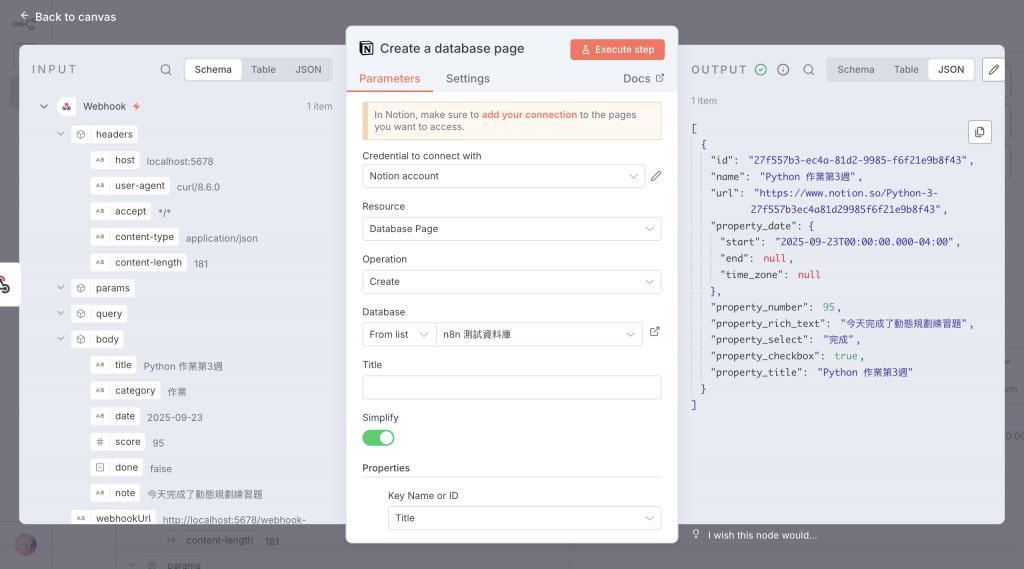Viewport: 1024px width, 569px height.
Task: Click the webhook icon on the left edge
Action: [5, 285]
